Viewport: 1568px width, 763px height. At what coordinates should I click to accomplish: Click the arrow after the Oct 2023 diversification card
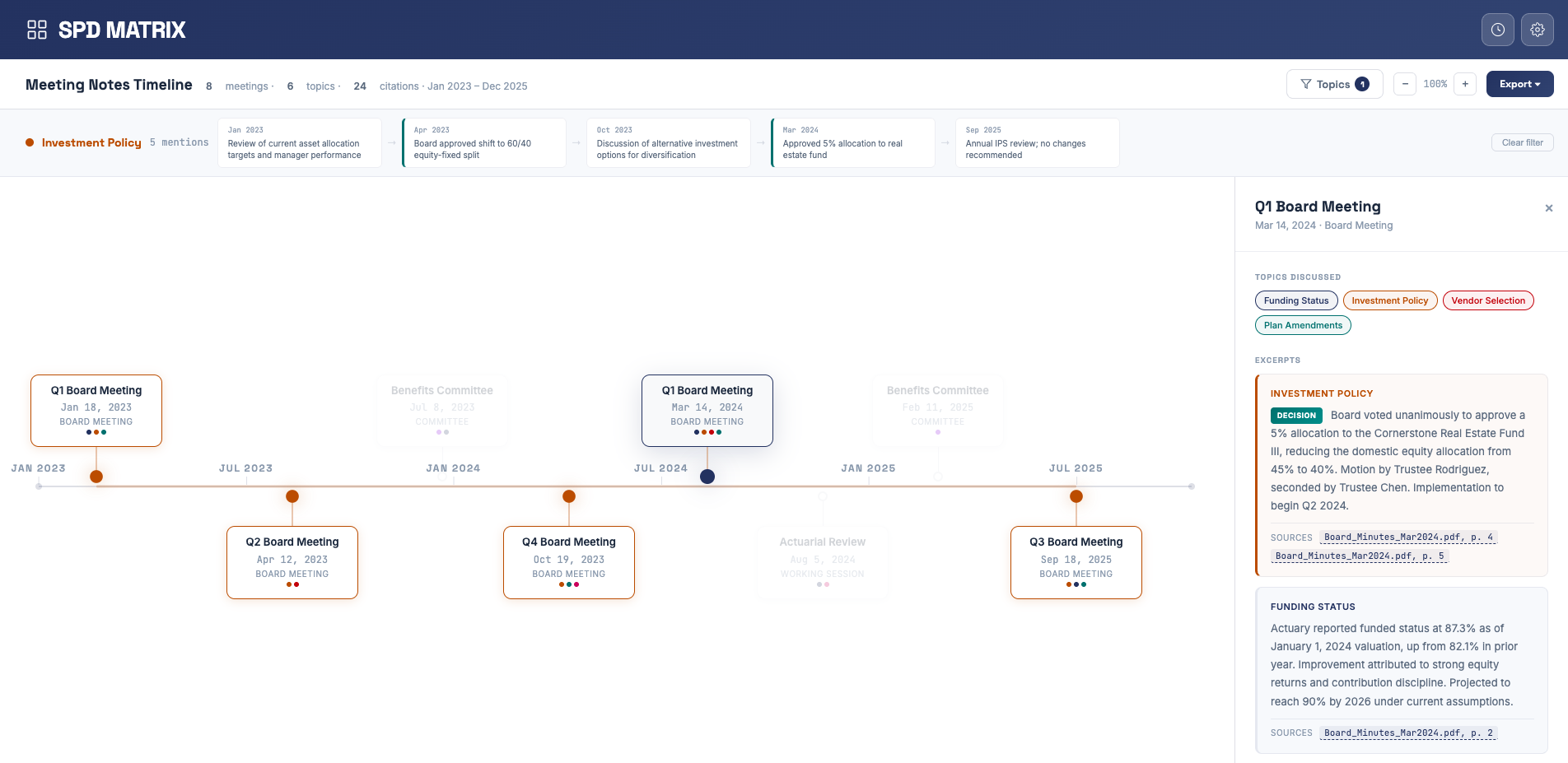point(758,142)
